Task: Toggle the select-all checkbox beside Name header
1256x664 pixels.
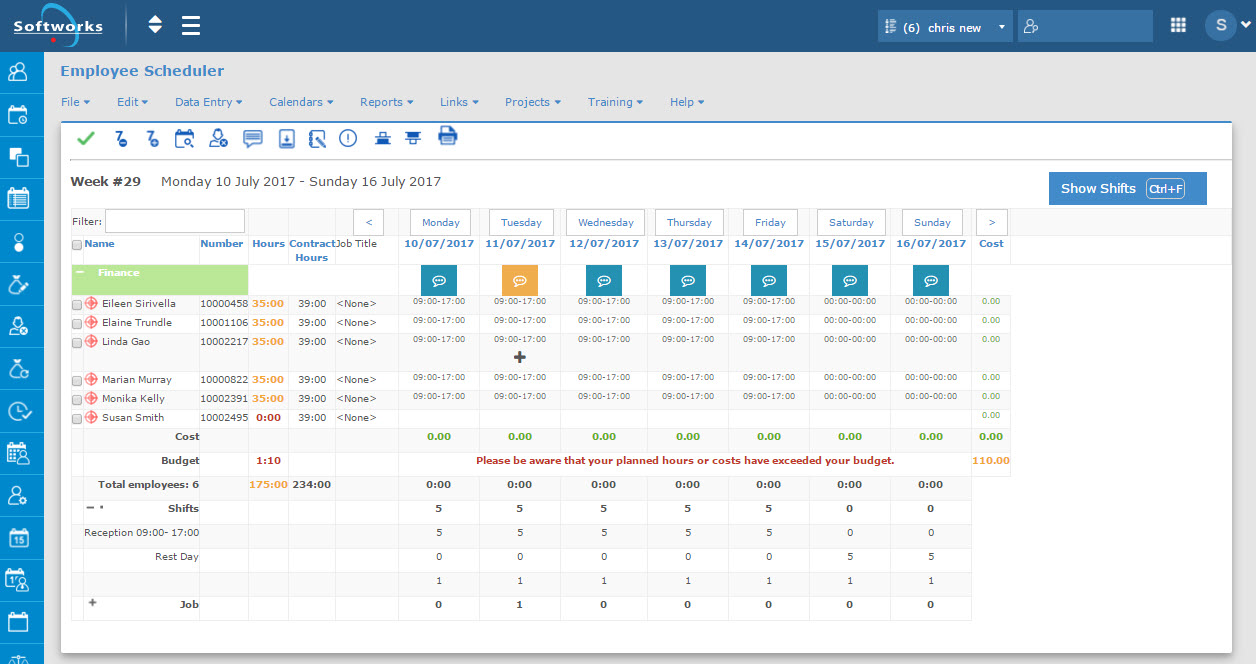Action: [x=77, y=245]
